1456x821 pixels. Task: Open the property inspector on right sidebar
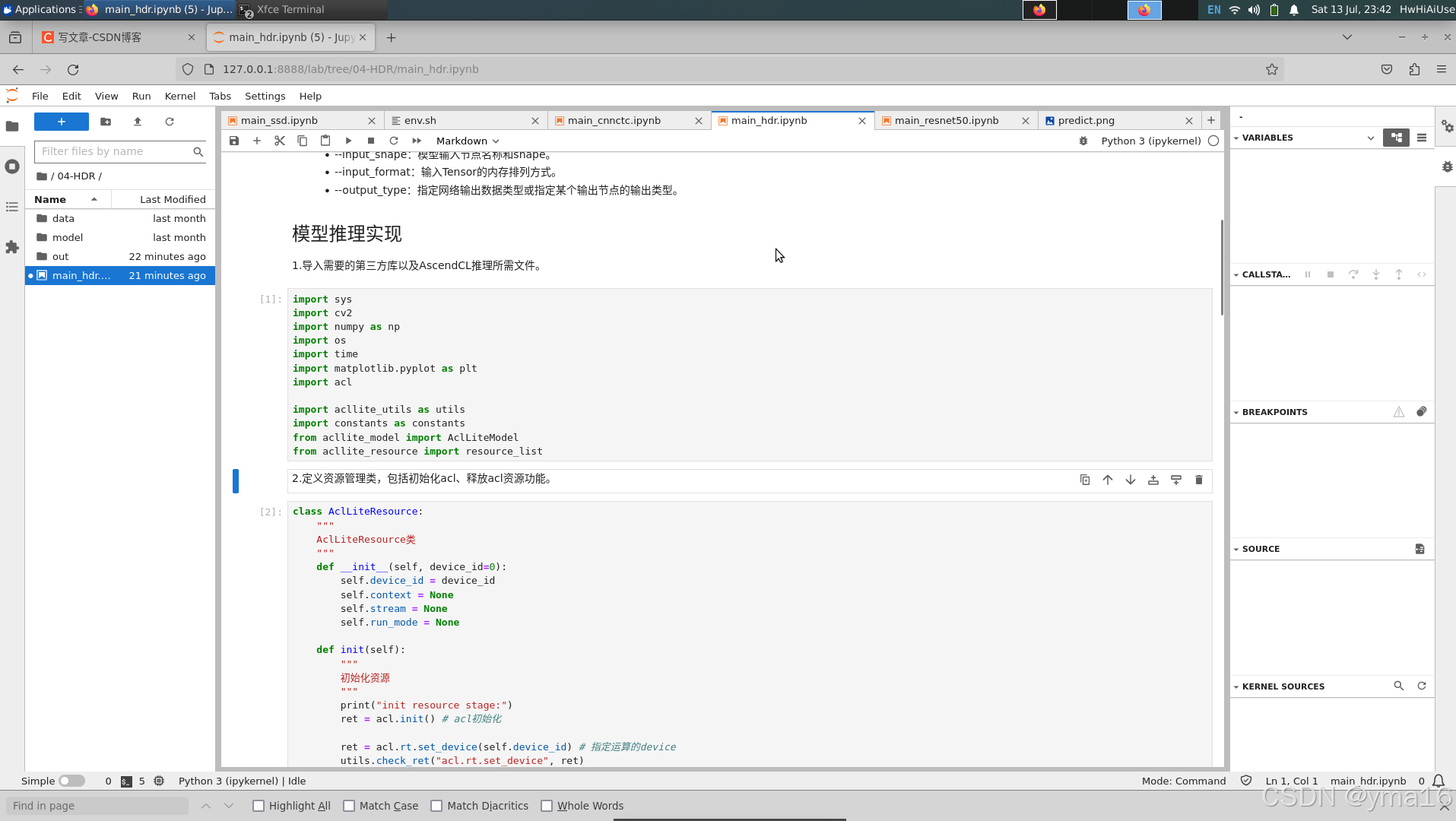[1447, 126]
